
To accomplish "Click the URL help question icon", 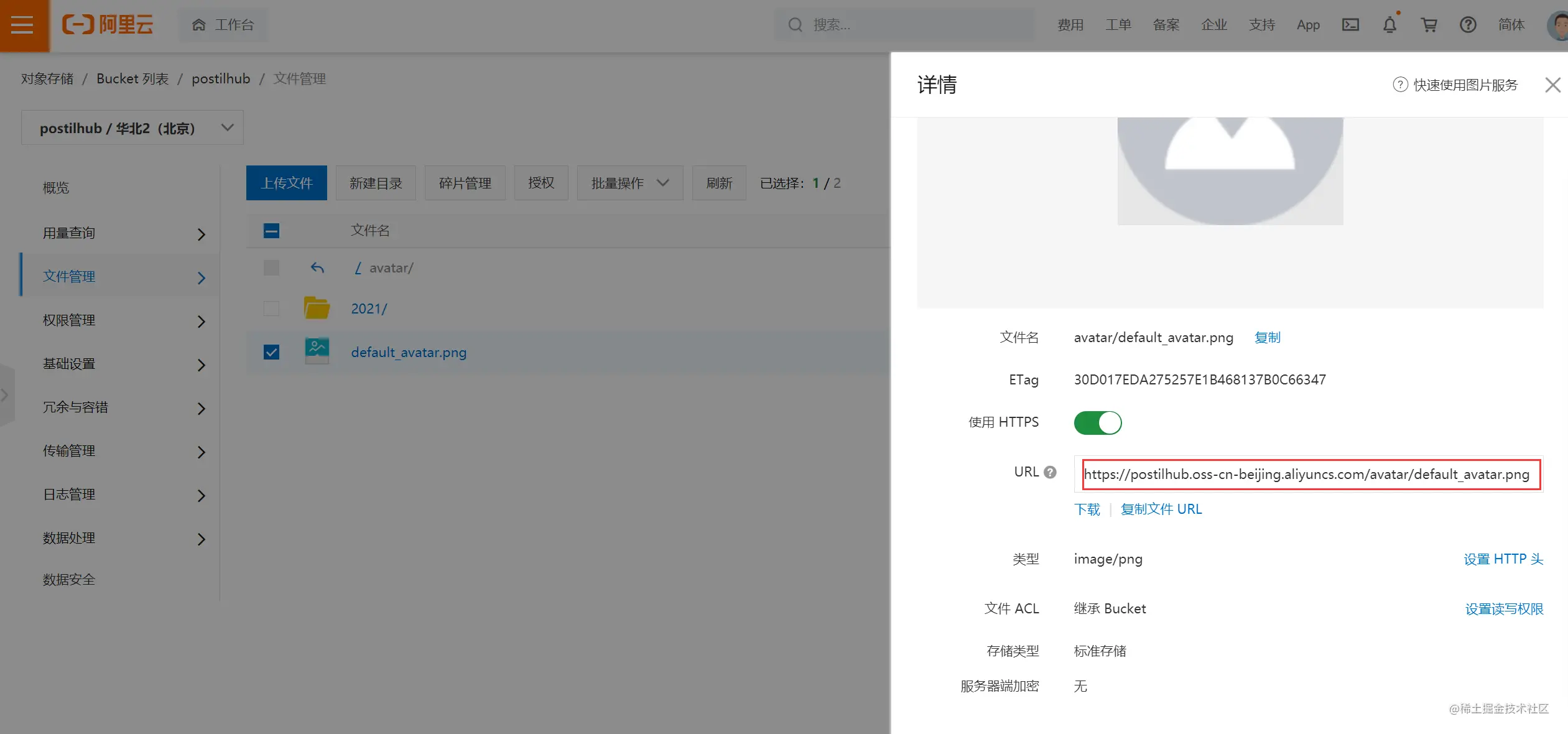I will (1050, 472).
